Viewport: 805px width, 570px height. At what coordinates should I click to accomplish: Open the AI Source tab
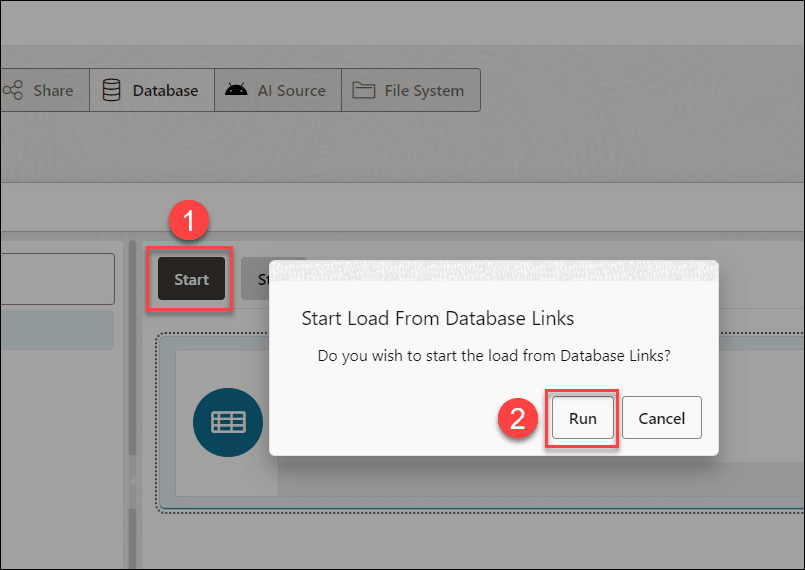point(291,90)
